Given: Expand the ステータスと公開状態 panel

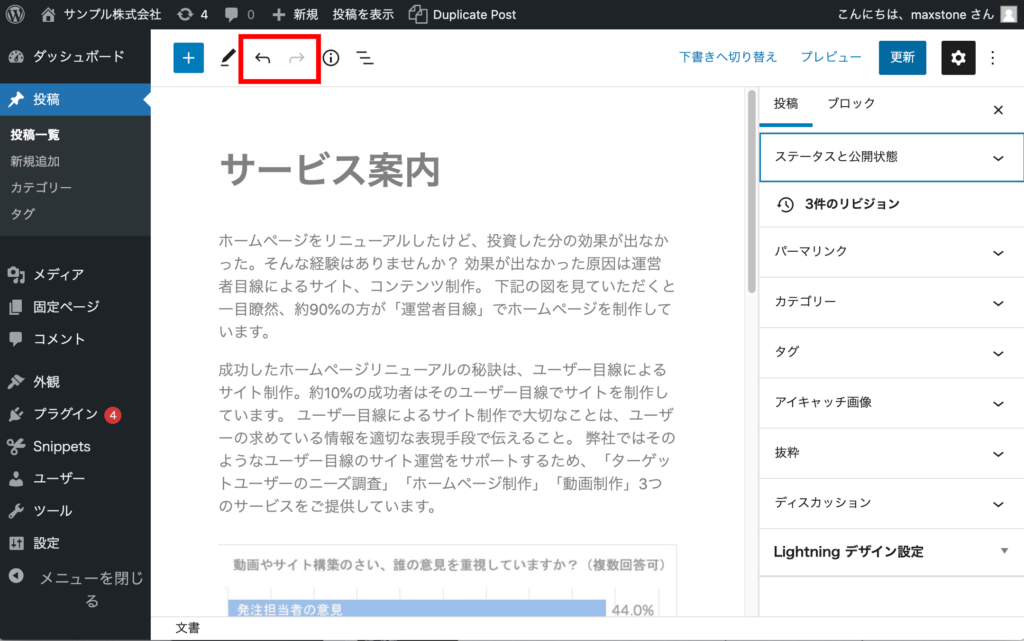Looking at the screenshot, I should (889, 157).
